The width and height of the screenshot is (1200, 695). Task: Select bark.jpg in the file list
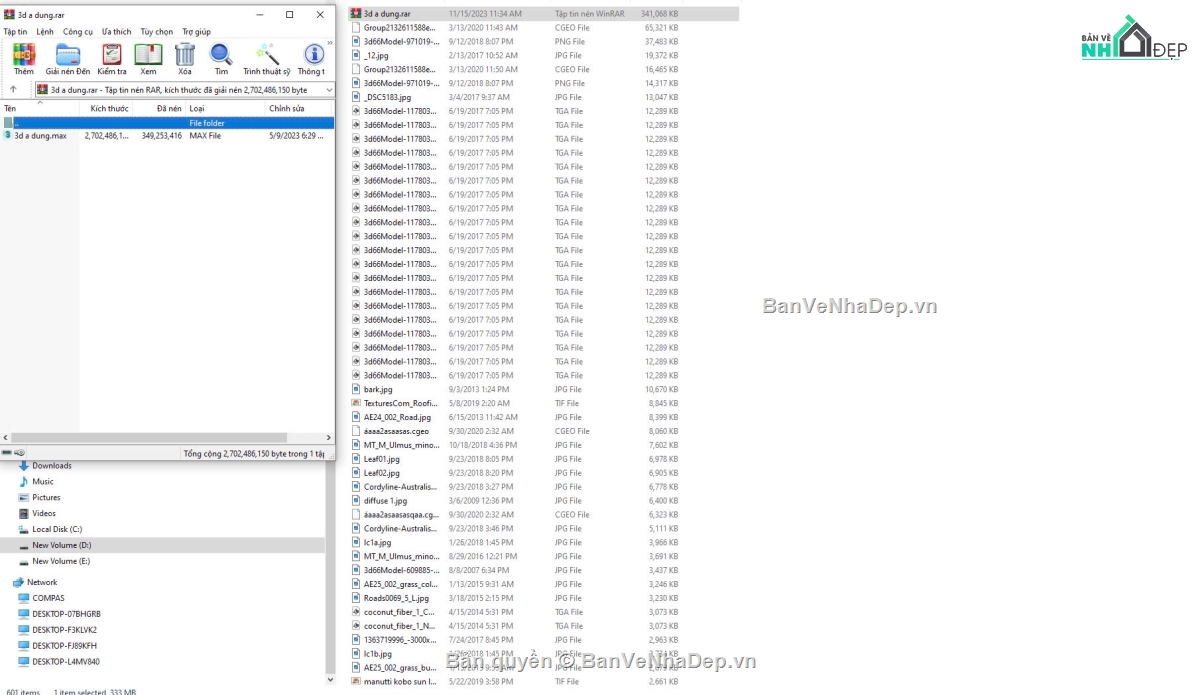378,389
